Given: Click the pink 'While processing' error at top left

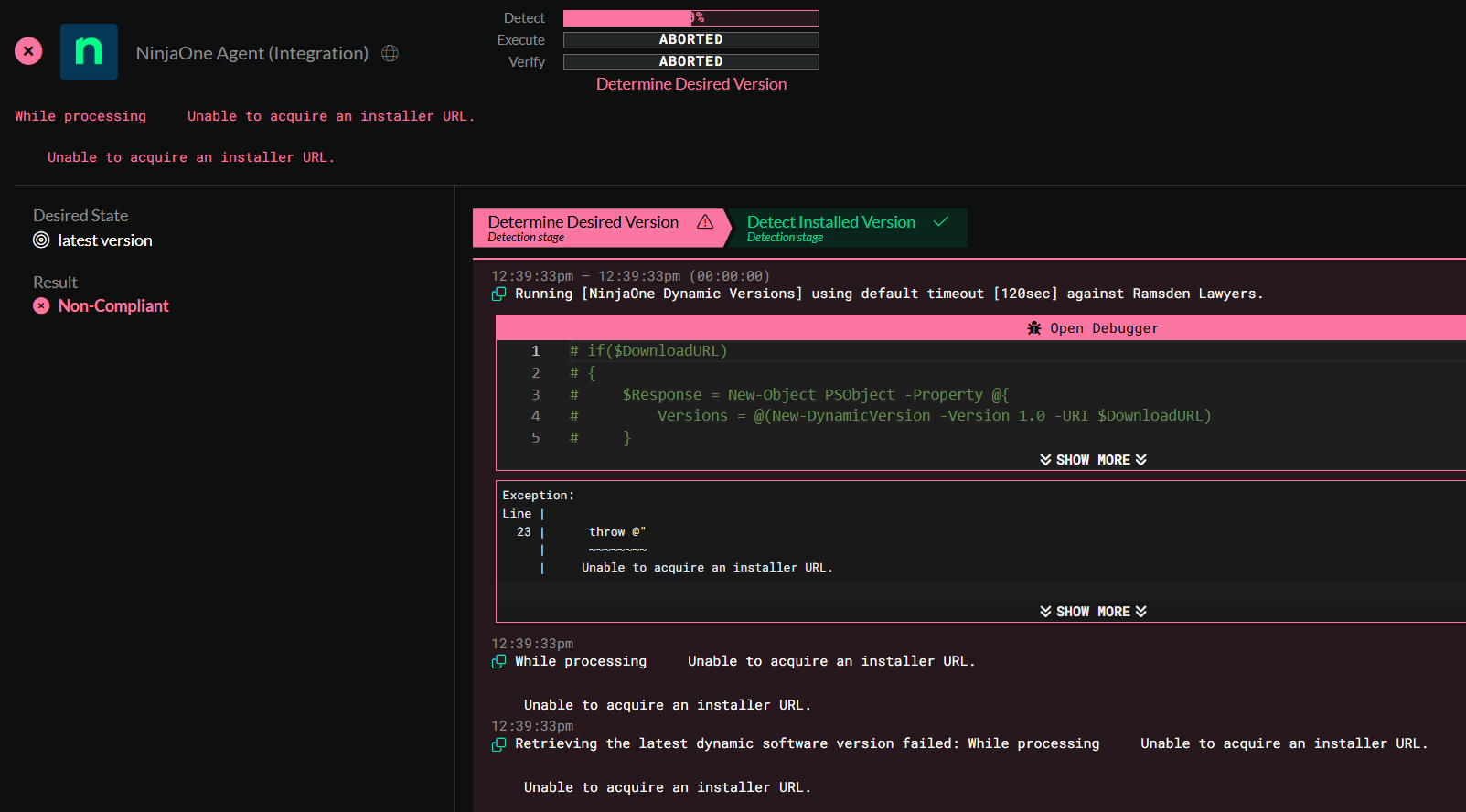Looking at the screenshot, I should coord(80,116).
